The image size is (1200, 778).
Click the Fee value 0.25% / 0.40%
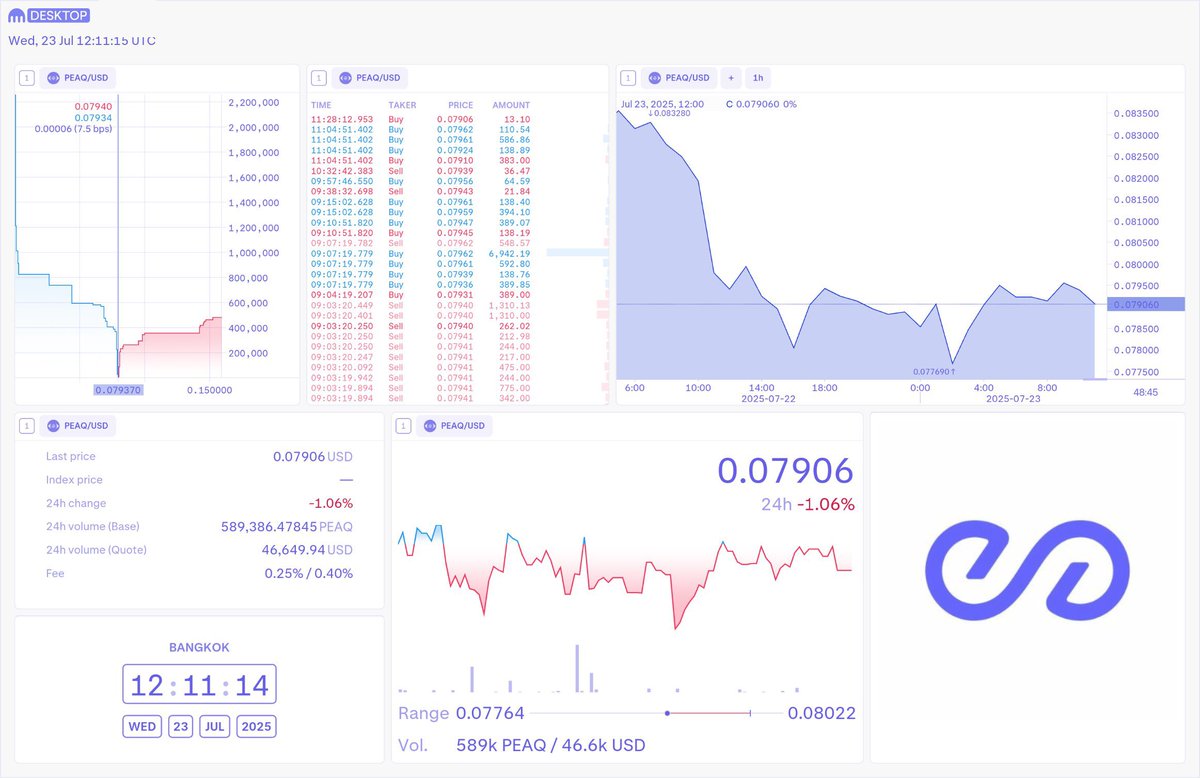[308, 573]
